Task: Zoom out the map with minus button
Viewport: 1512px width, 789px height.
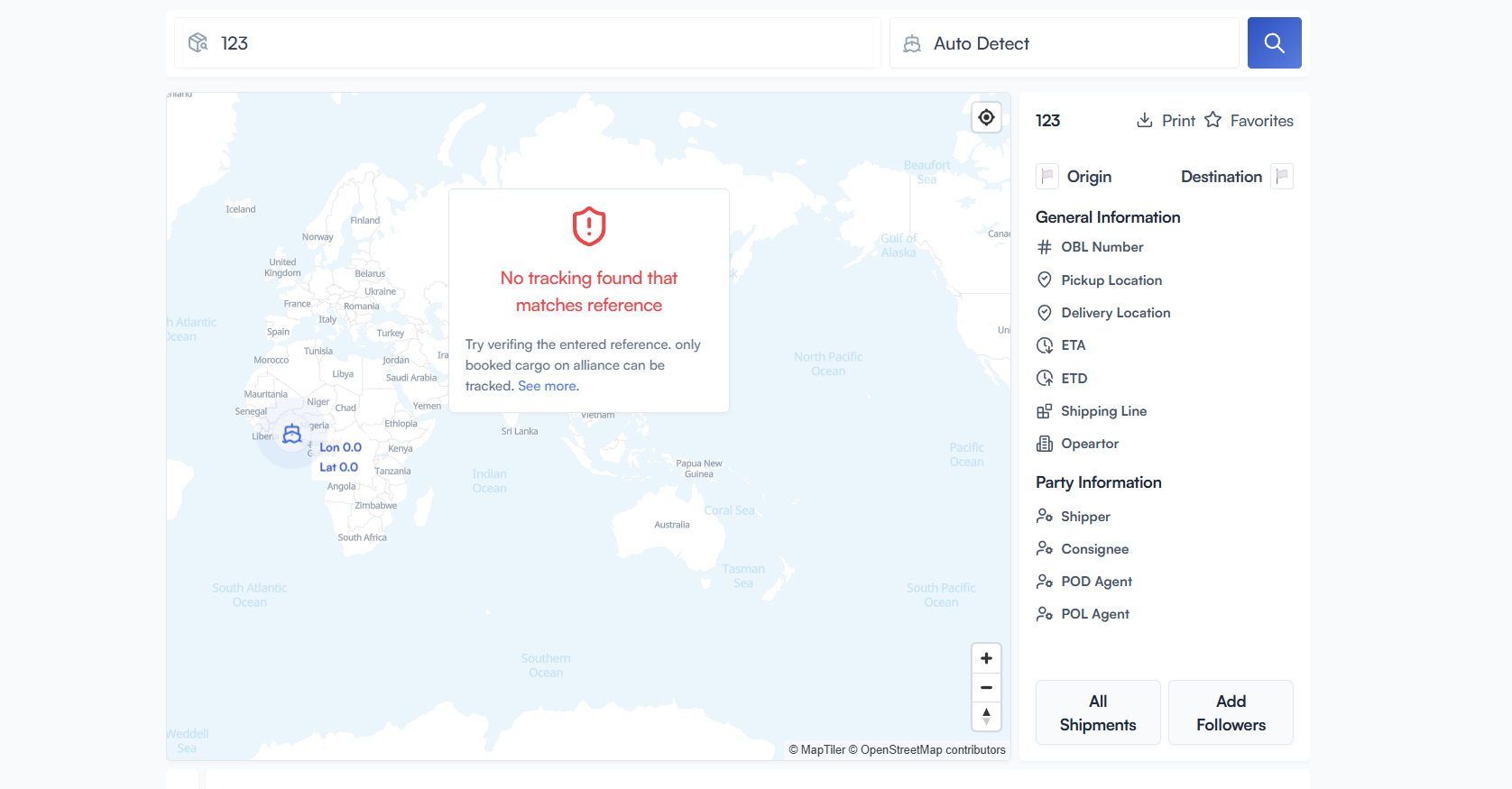Action: 986,687
